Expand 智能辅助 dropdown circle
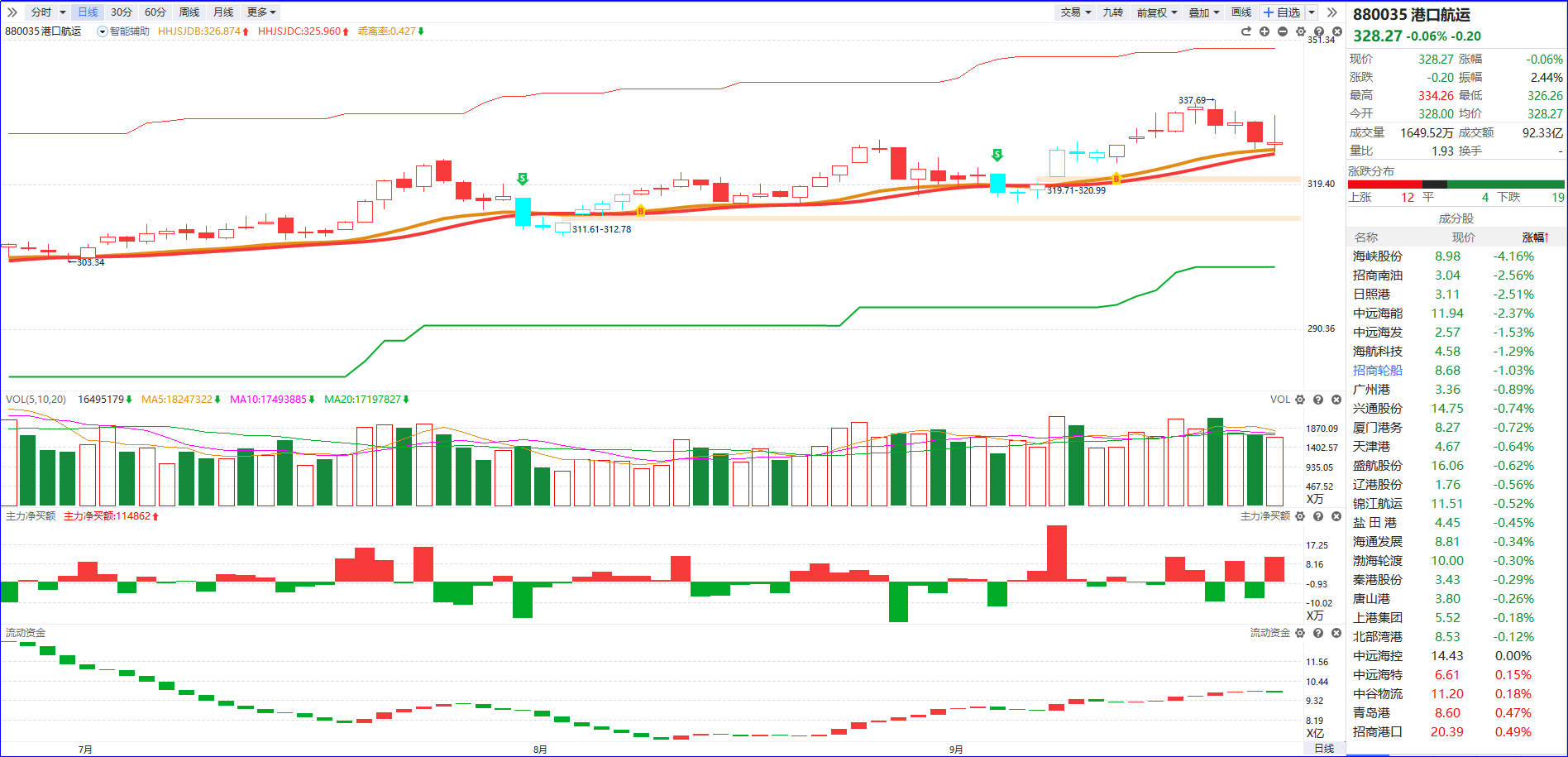The height and width of the screenshot is (757, 1568). coord(103,31)
